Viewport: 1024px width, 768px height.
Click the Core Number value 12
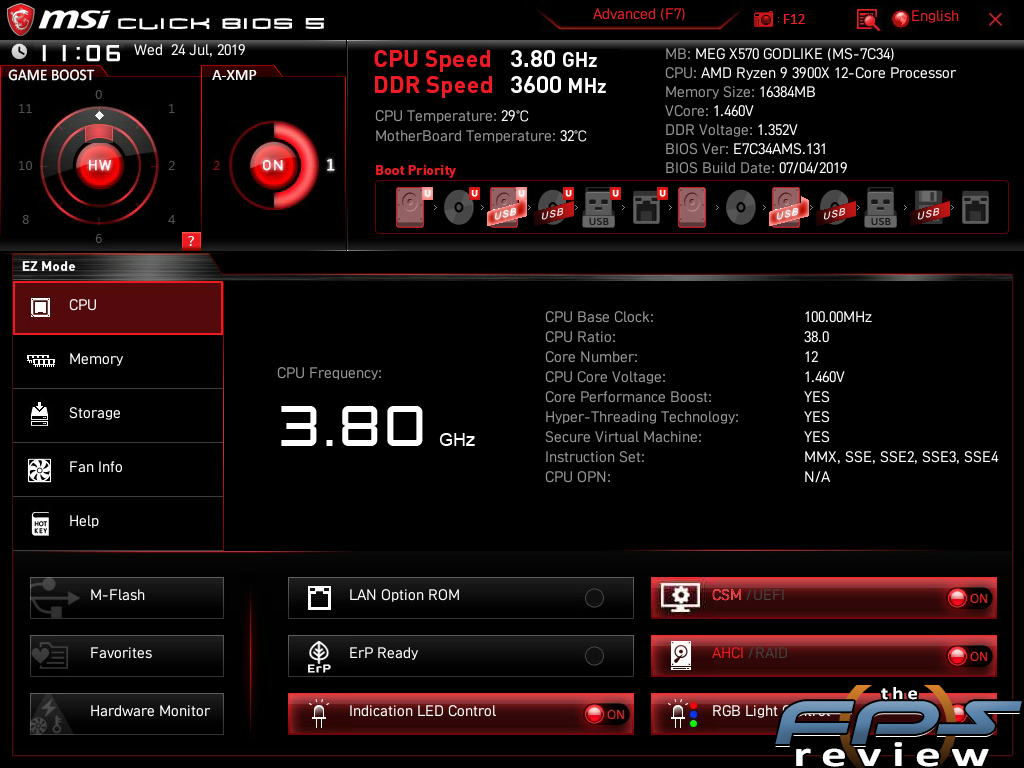click(811, 357)
